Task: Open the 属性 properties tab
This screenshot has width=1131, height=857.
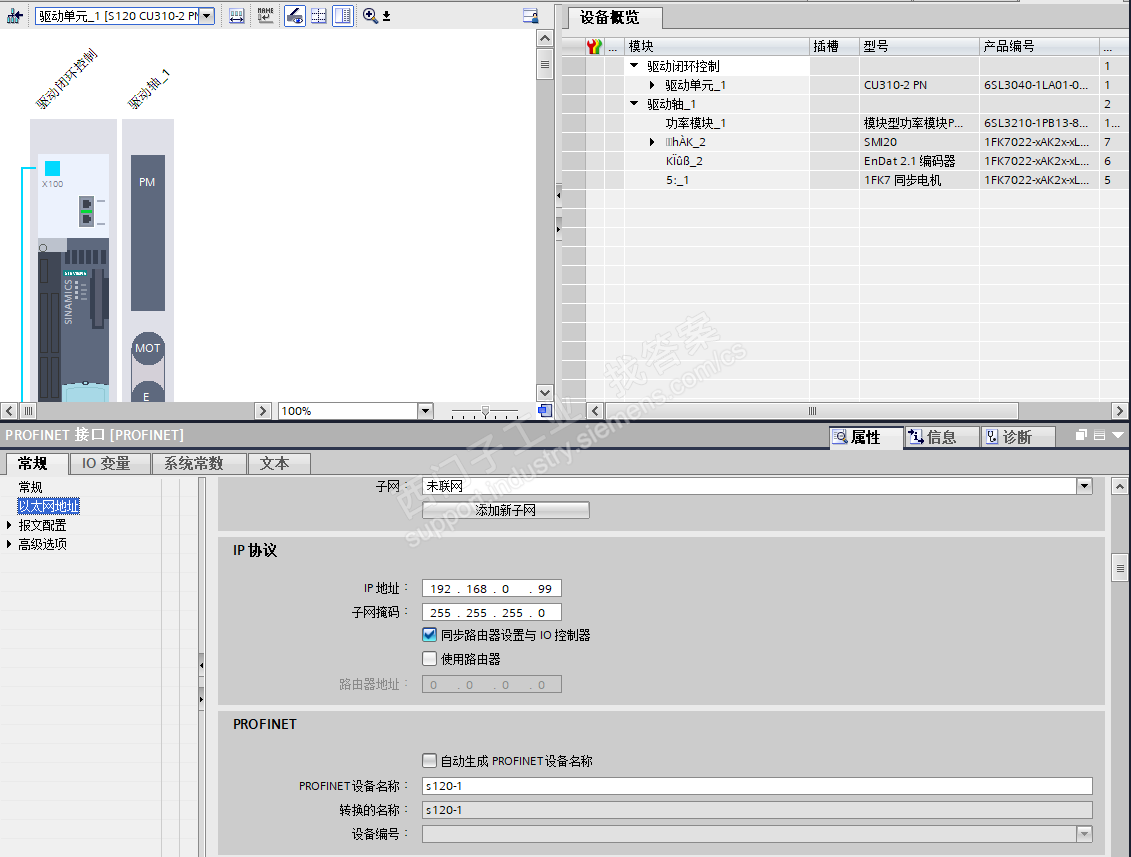Action: pos(866,437)
